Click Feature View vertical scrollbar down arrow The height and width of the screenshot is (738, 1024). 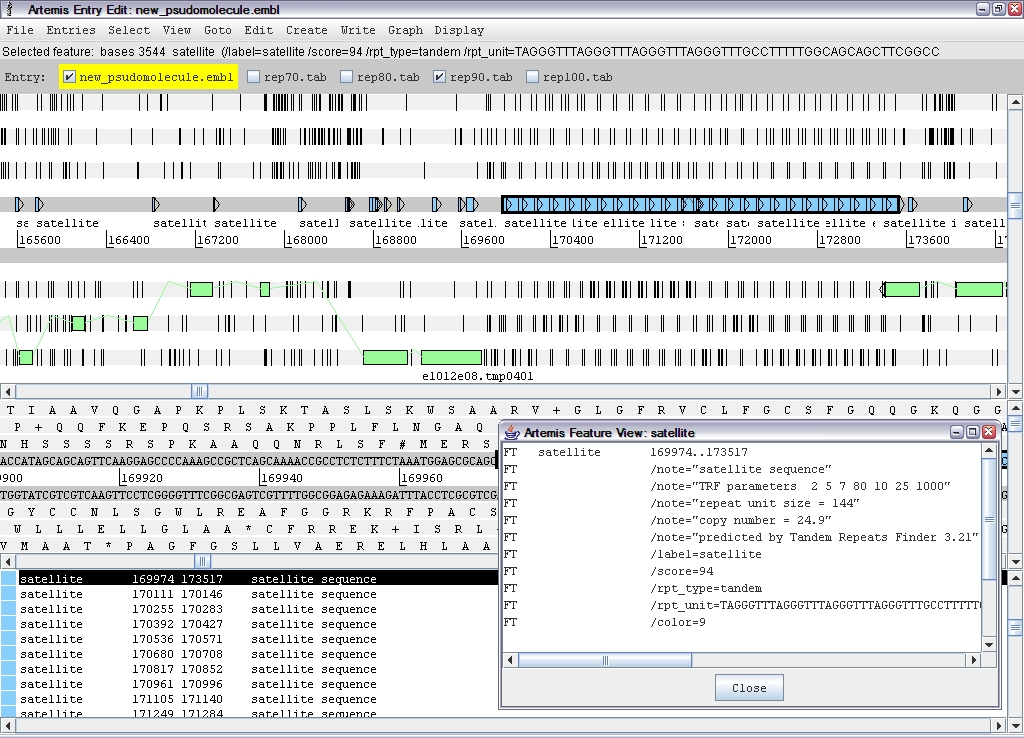coord(989,645)
